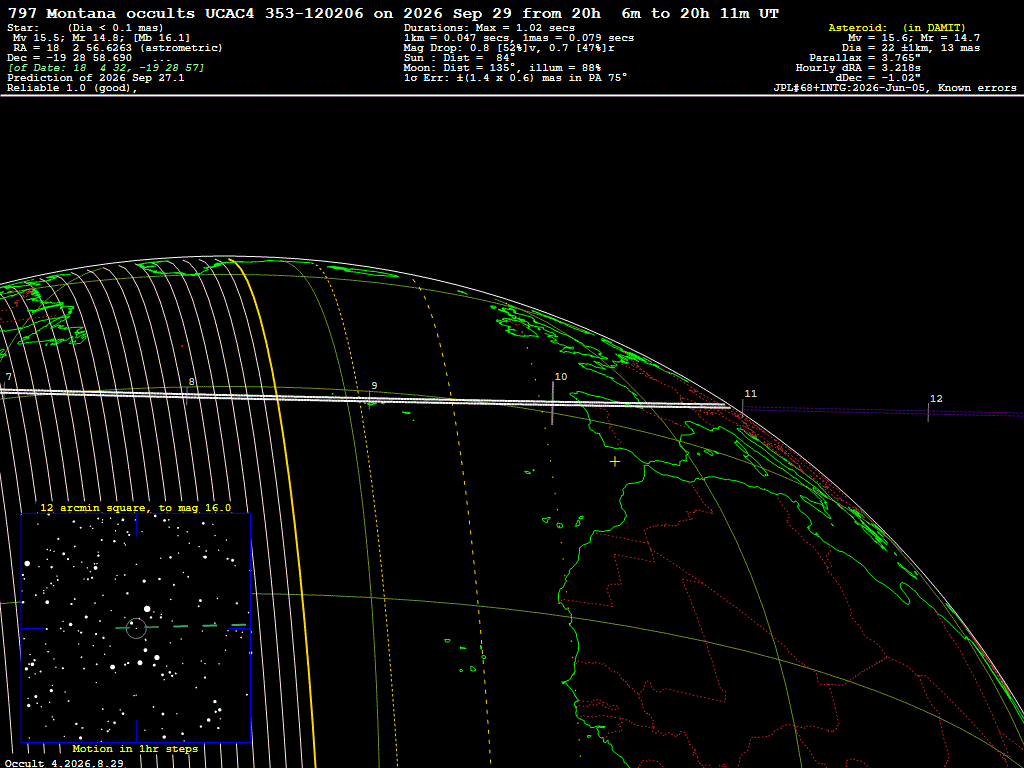Click the 'Motion in 1hr steps' caption
Viewport: 1024px width, 768px height.
coord(135,748)
